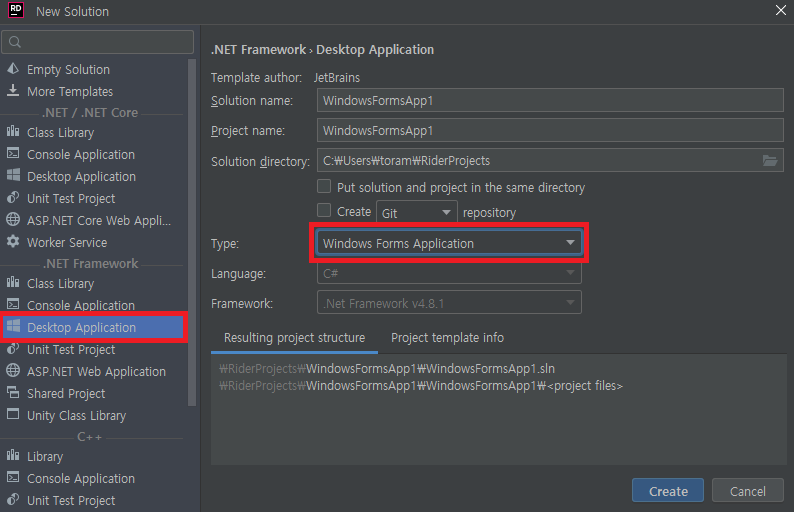Click the Solution name input field
The height and width of the screenshot is (512, 794).
(x=550, y=100)
